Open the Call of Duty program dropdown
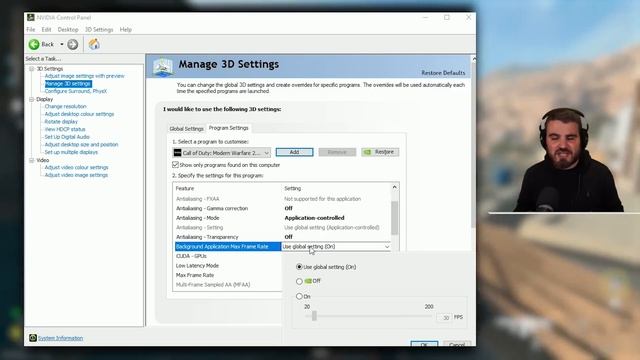 point(222,153)
